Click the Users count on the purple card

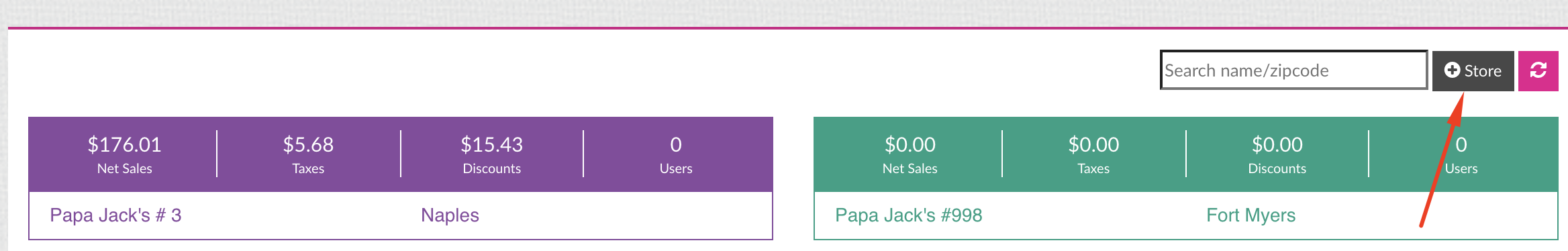coord(676,144)
